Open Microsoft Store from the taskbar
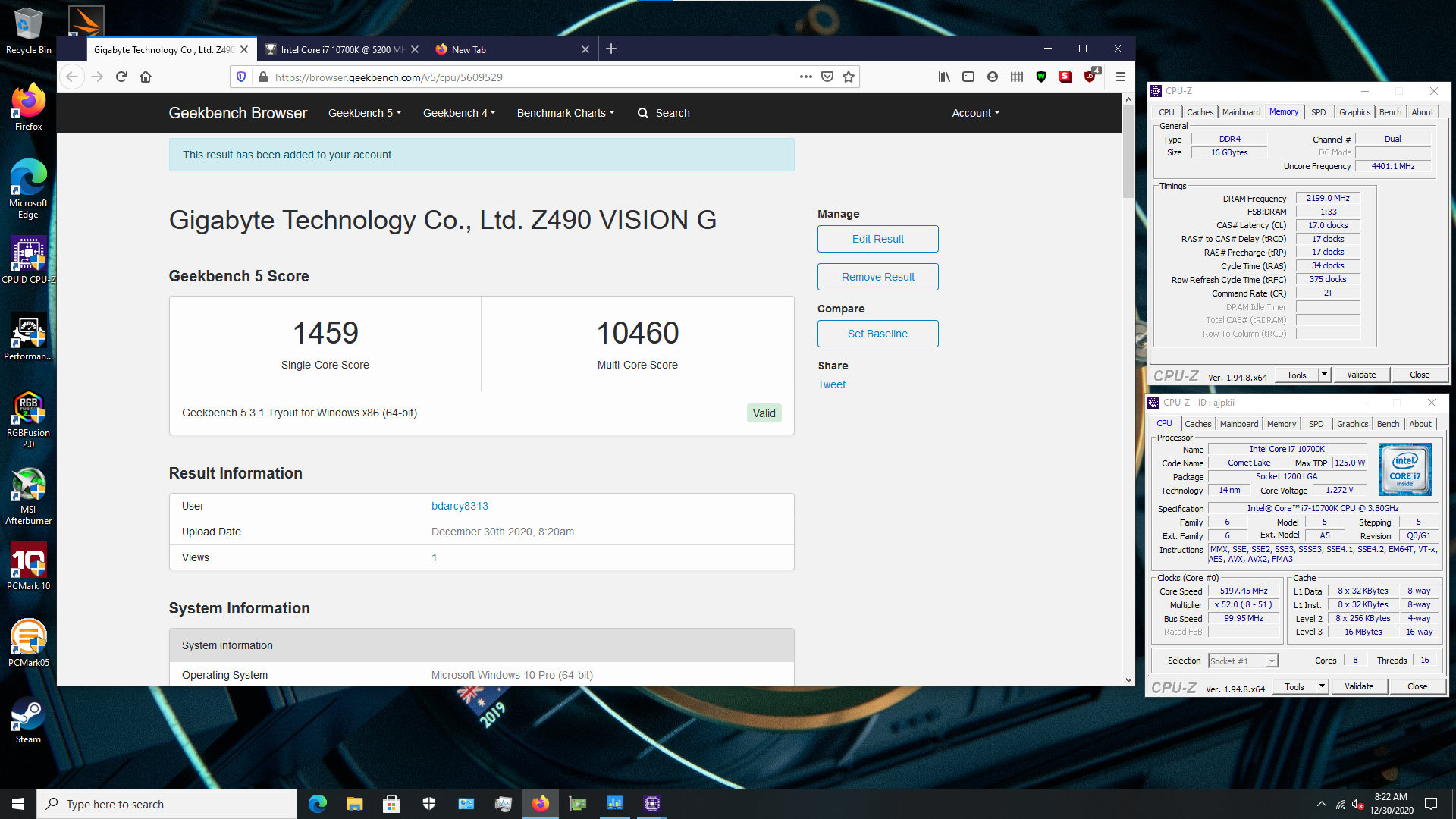The image size is (1456, 819). point(391,804)
